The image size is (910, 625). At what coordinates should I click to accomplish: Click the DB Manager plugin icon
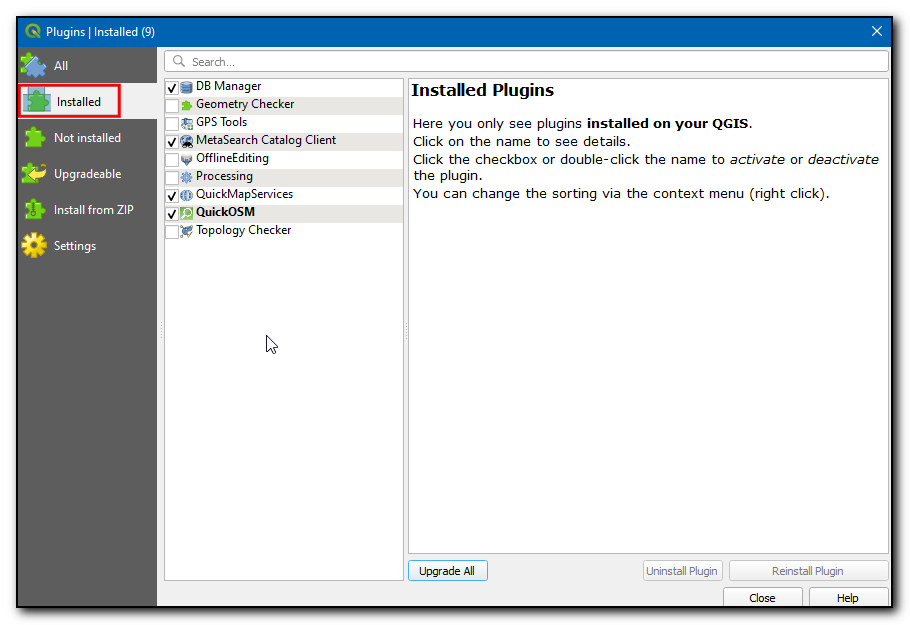point(187,87)
